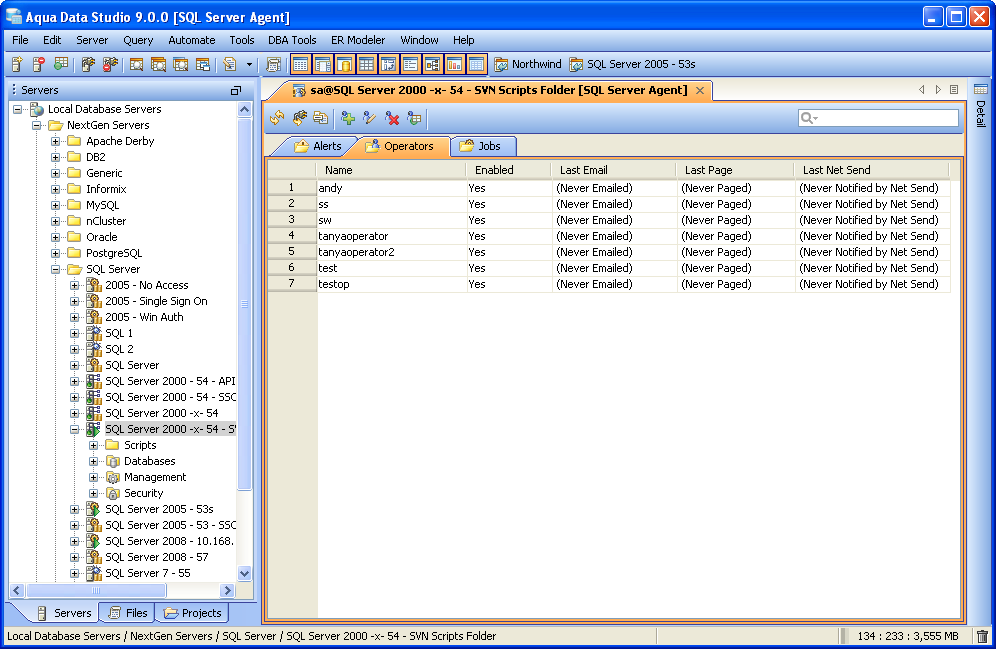Sort by the Name column header
The width and height of the screenshot is (996, 649).
pos(391,170)
